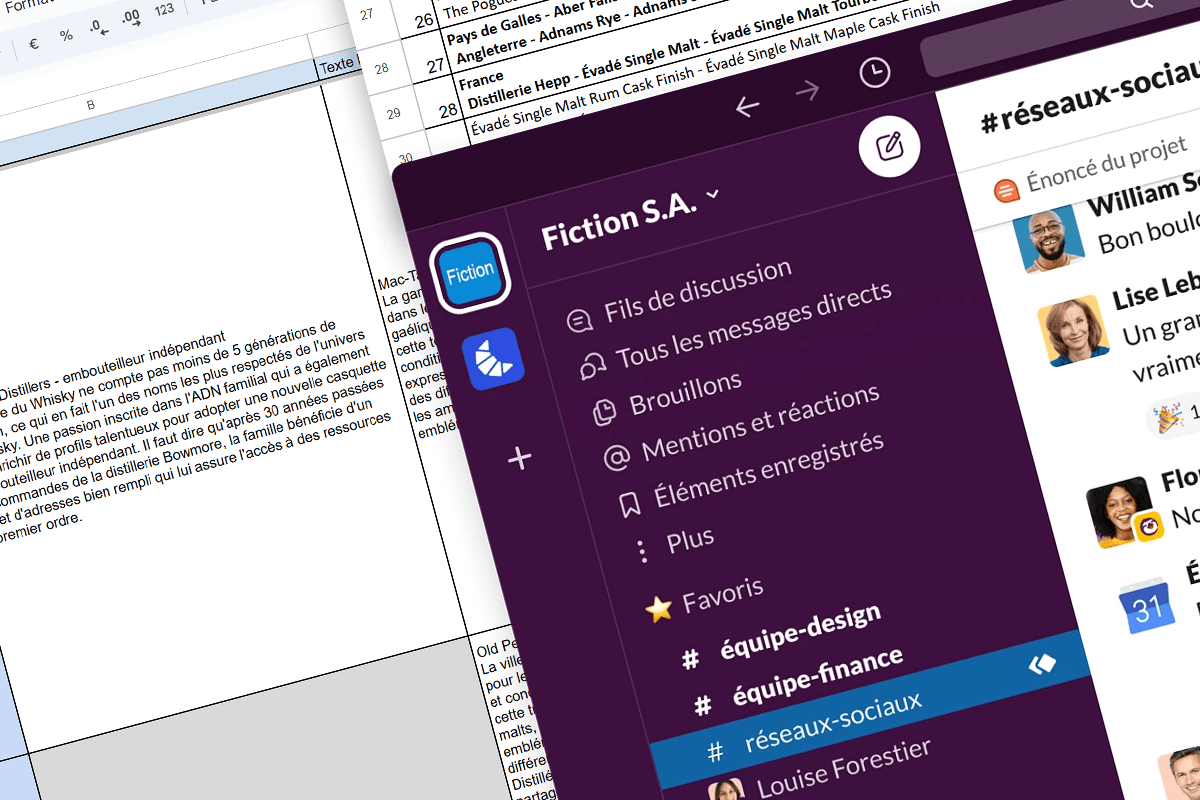
Task: Open Lise's profile avatar
Action: point(1074,330)
